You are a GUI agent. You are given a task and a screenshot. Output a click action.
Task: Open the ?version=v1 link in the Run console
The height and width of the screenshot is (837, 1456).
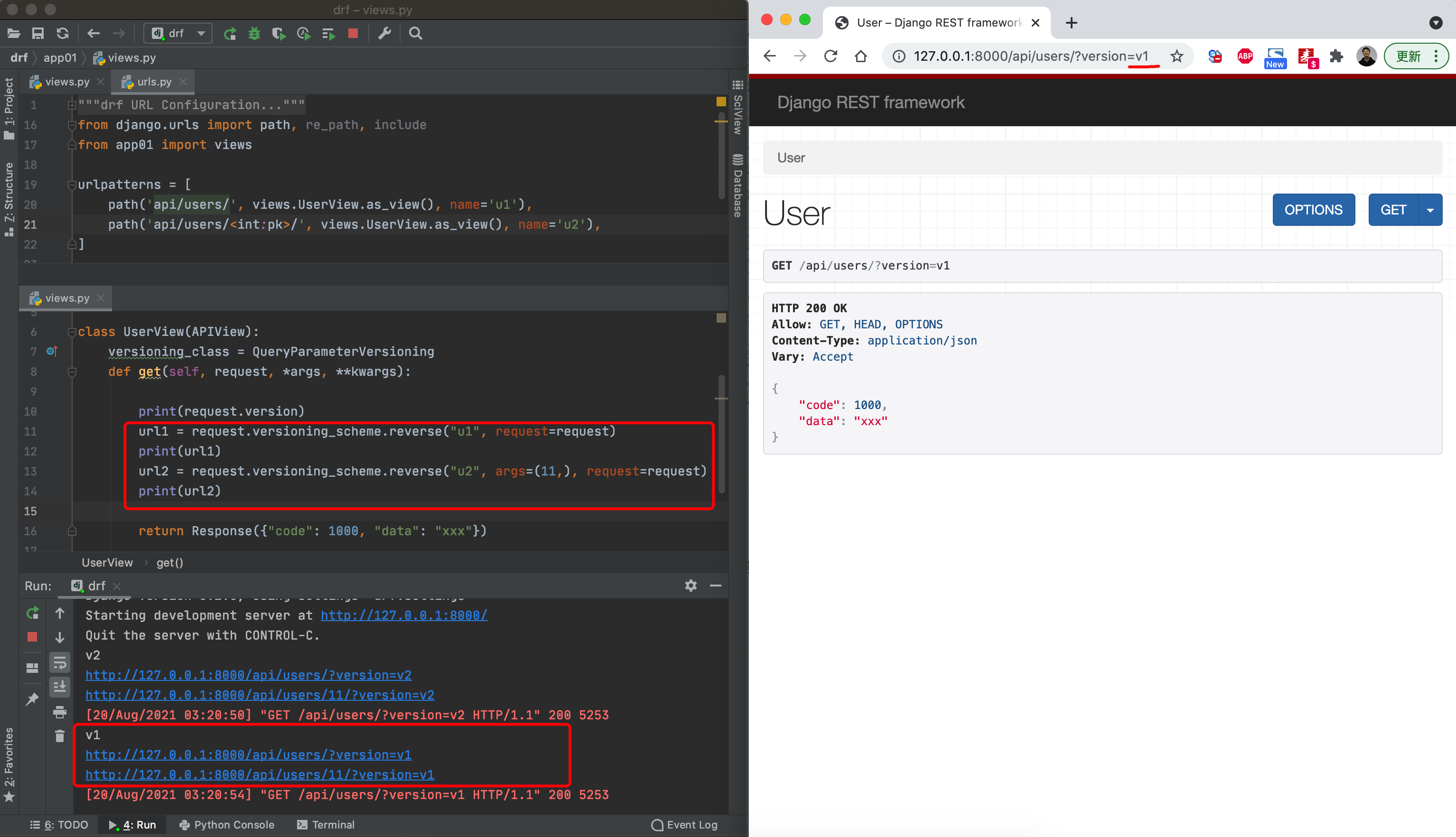(x=248, y=754)
